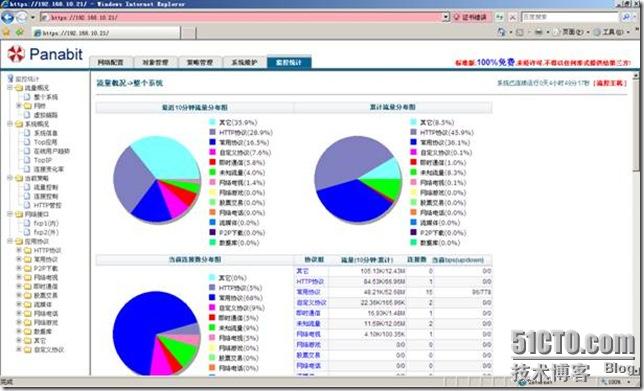Select 虚拟链路 in the sidebar tree
This screenshot has height=391, width=644.
click(x=46, y=115)
